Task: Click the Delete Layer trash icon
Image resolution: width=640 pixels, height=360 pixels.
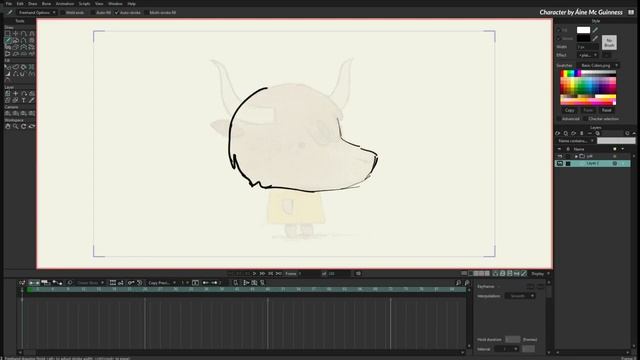Action: click(x=582, y=133)
